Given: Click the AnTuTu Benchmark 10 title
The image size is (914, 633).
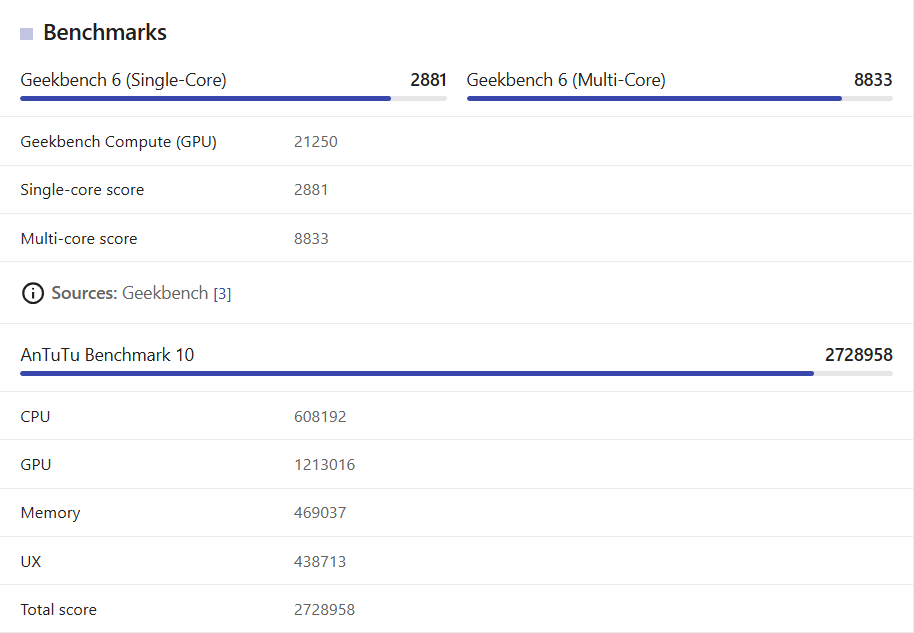Looking at the screenshot, I should pyautogui.click(x=107, y=354).
